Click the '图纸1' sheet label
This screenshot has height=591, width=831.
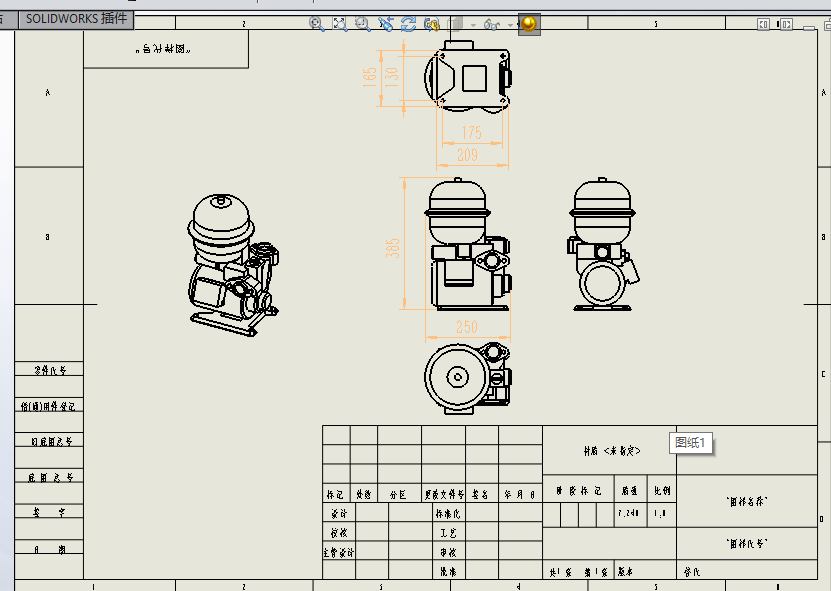pos(691,443)
